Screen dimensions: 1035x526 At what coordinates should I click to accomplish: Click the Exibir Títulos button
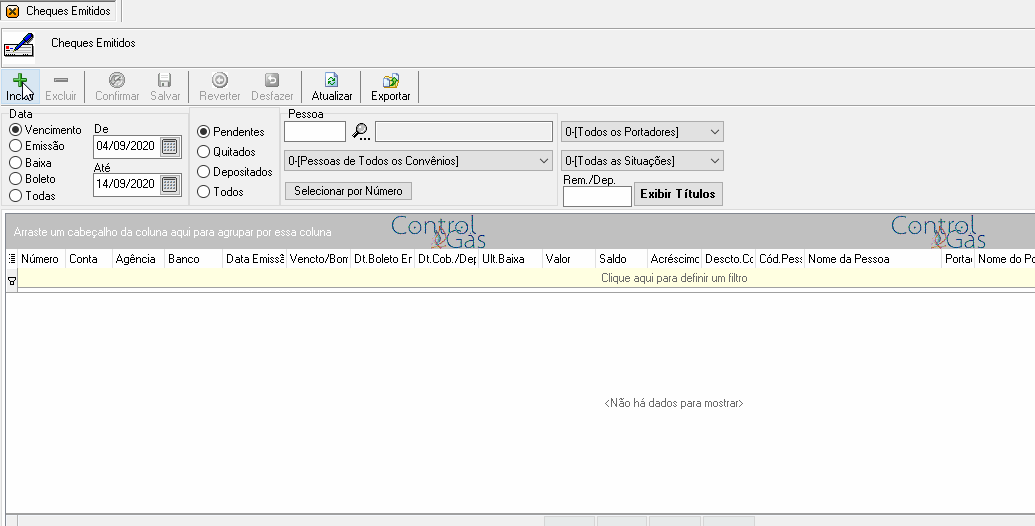678,194
